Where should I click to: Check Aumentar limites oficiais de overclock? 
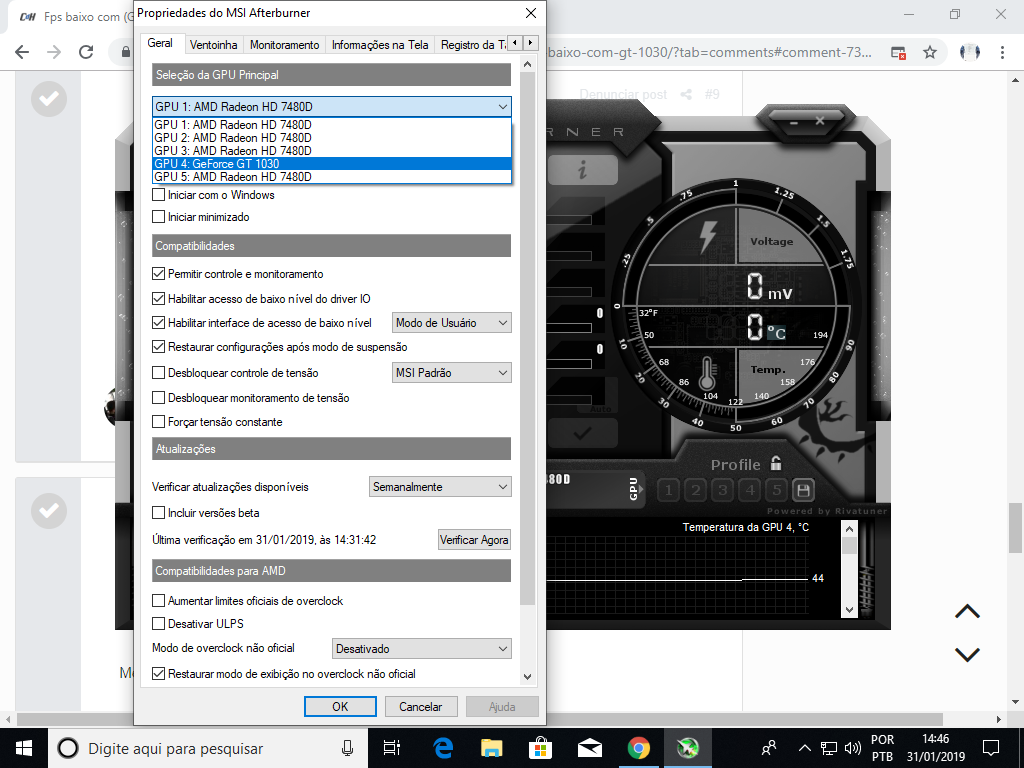158,600
